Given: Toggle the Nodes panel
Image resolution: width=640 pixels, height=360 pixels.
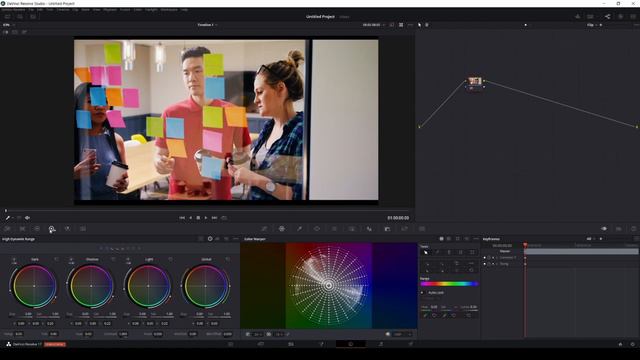Looking at the screenshot, I should click(x=608, y=17).
